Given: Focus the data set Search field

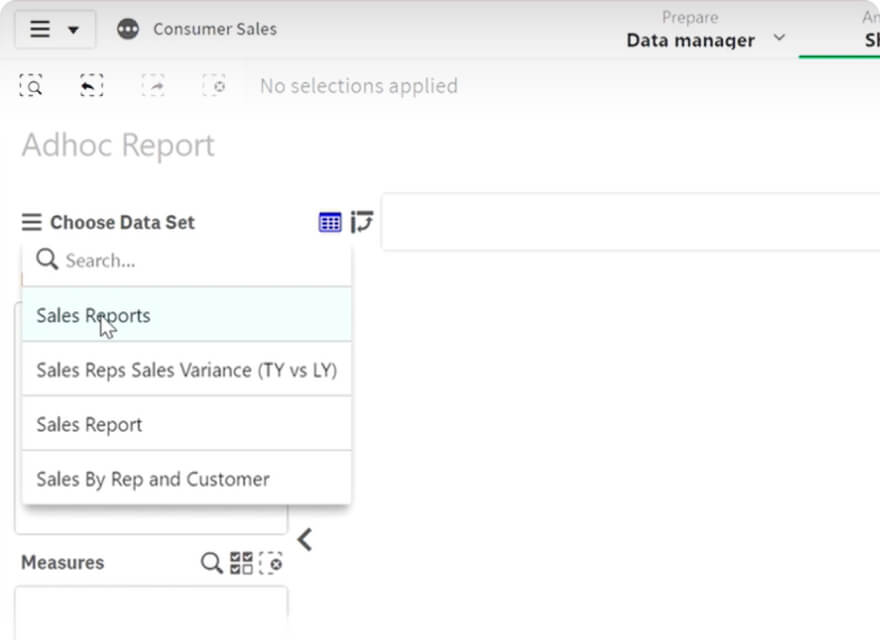Looking at the screenshot, I should coord(186,260).
